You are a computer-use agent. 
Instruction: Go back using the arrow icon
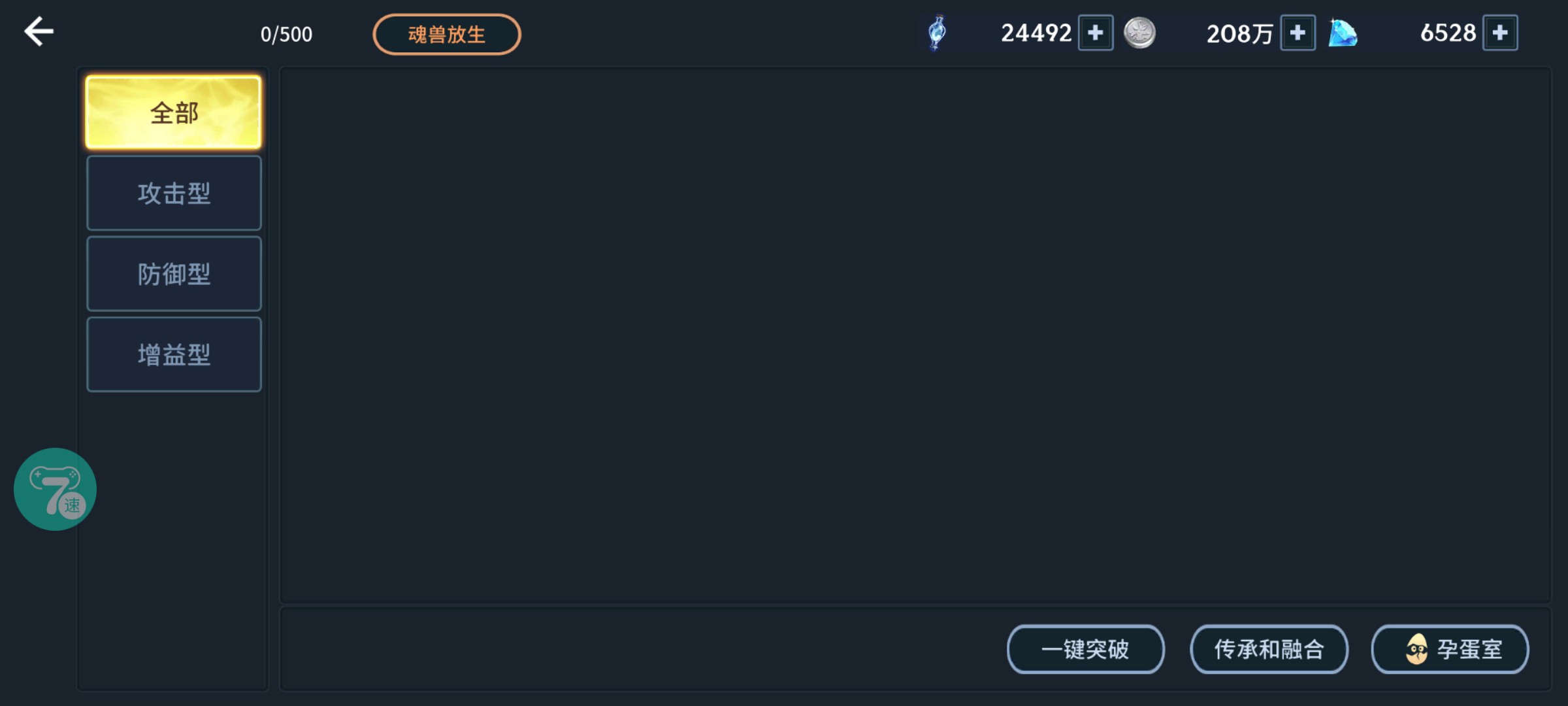click(39, 32)
